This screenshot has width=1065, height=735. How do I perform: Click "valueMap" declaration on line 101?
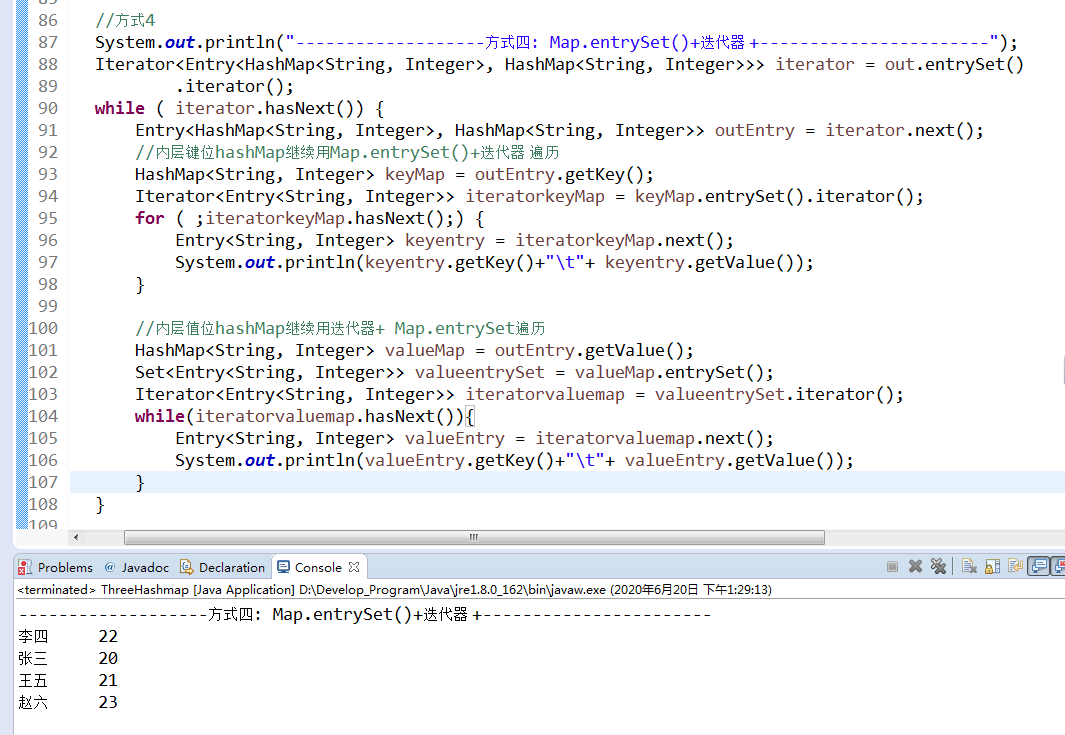[425, 351]
